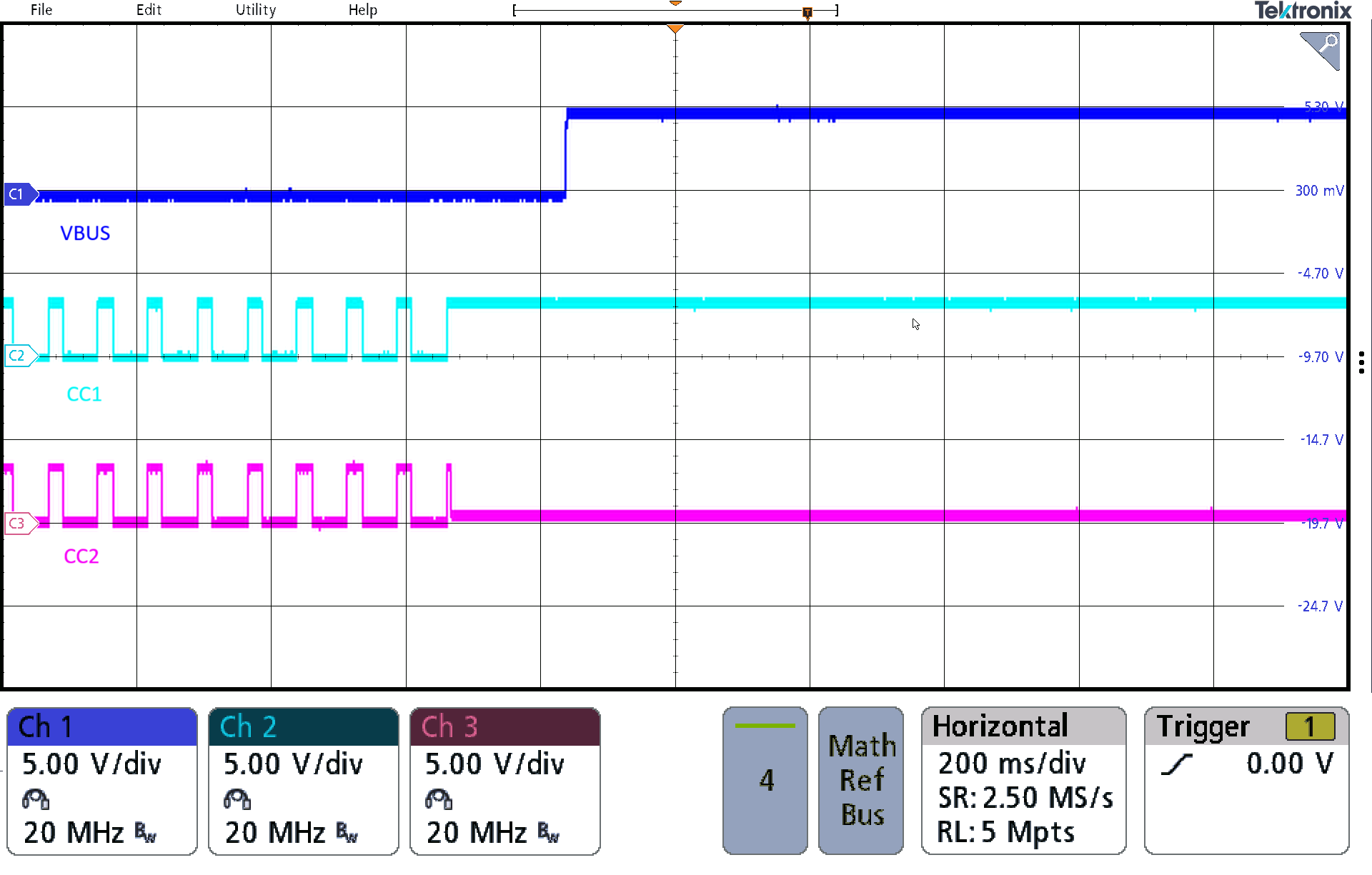1372x875 pixels.
Task: Open the Ch 1 settings badge
Action: (102, 780)
